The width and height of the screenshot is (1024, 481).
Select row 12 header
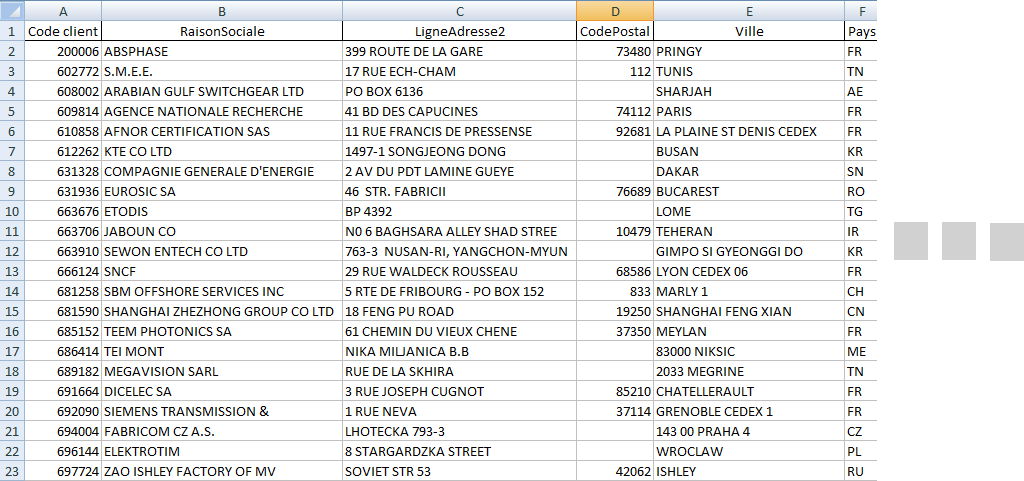12,251
